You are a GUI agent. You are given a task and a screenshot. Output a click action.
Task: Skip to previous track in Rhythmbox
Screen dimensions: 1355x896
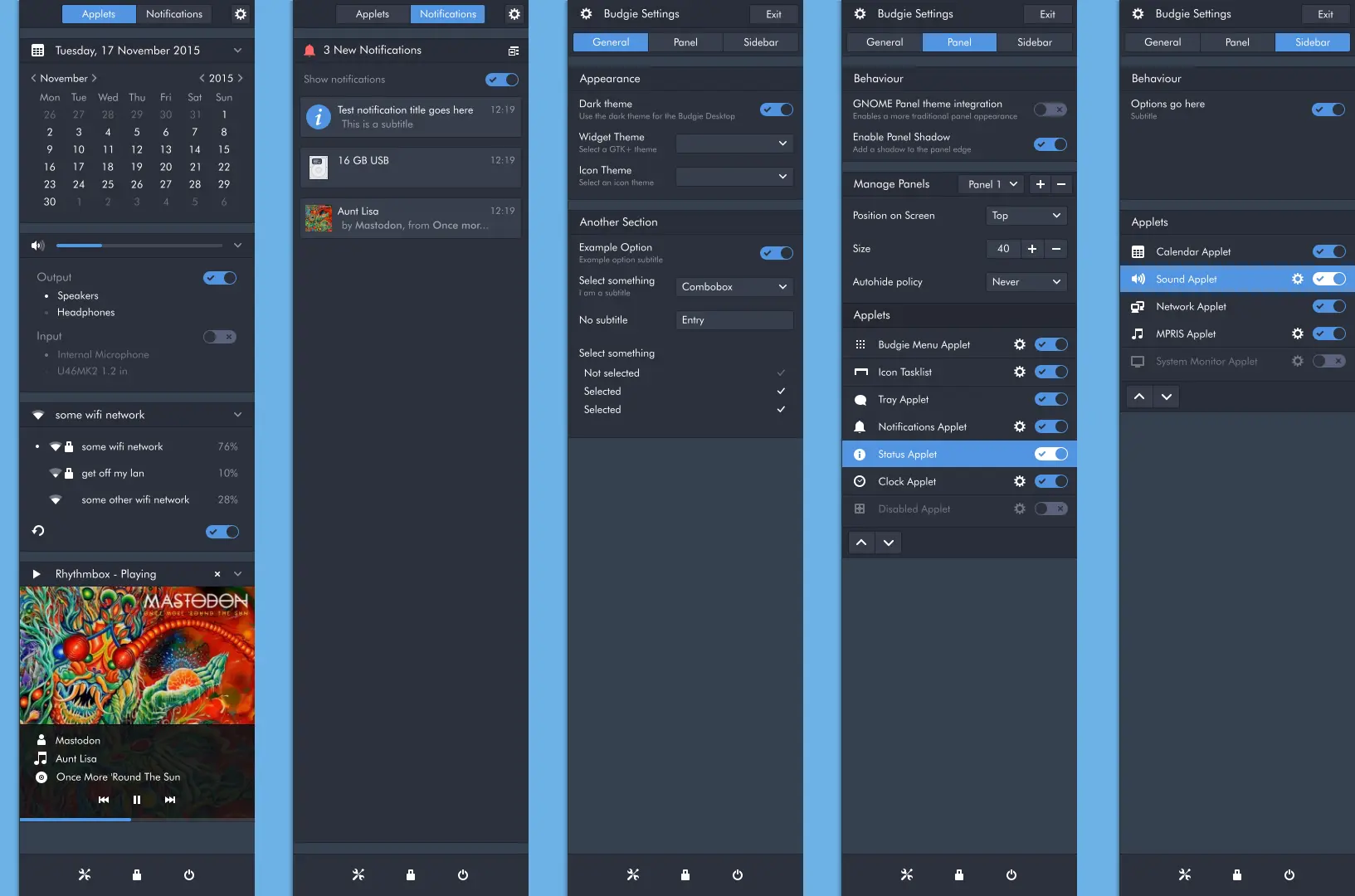(x=104, y=800)
